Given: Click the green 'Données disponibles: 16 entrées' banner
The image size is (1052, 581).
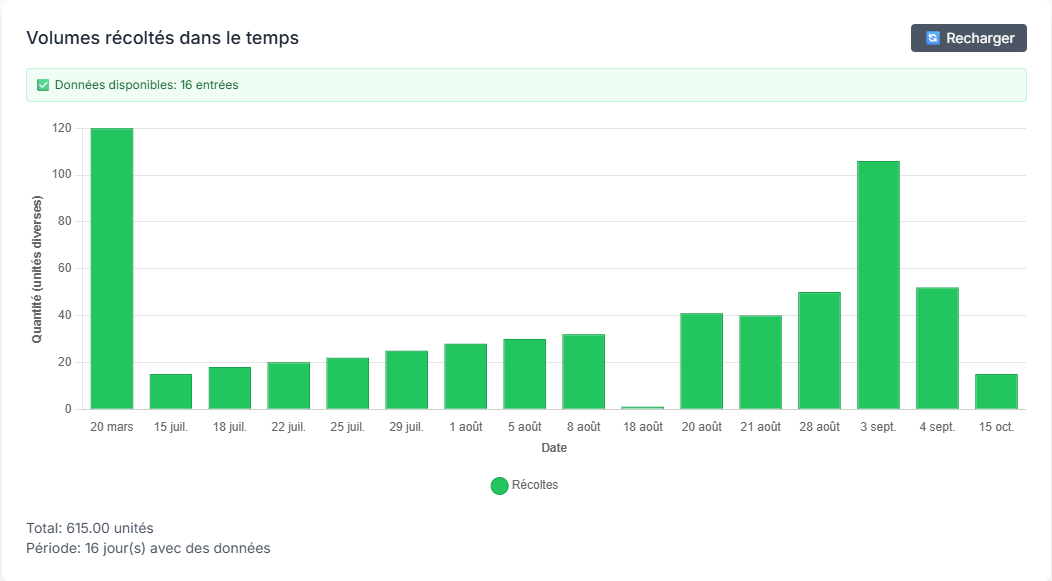Looking at the screenshot, I should coord(527,86).
